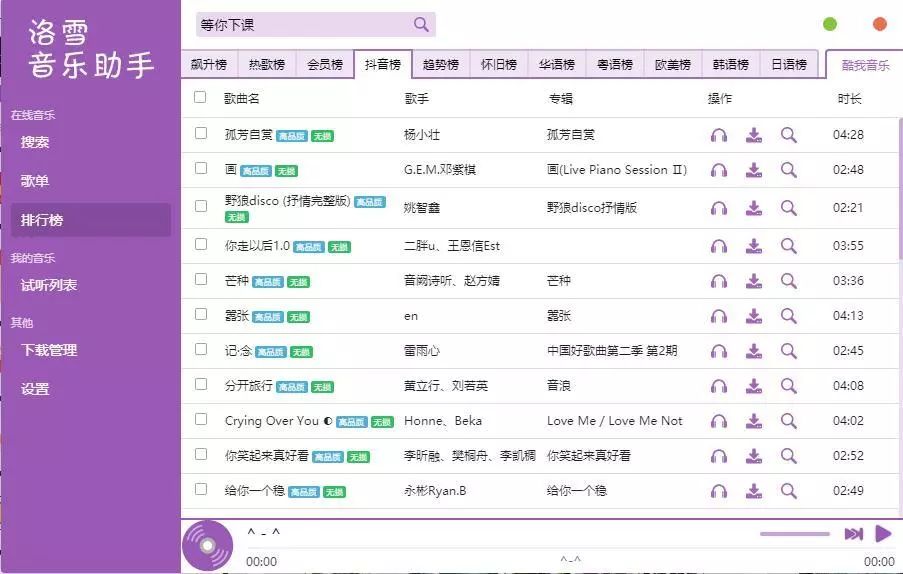Open the 热歌榜 tab
Viewport: 903px width, 574px height.
[267, 64]
